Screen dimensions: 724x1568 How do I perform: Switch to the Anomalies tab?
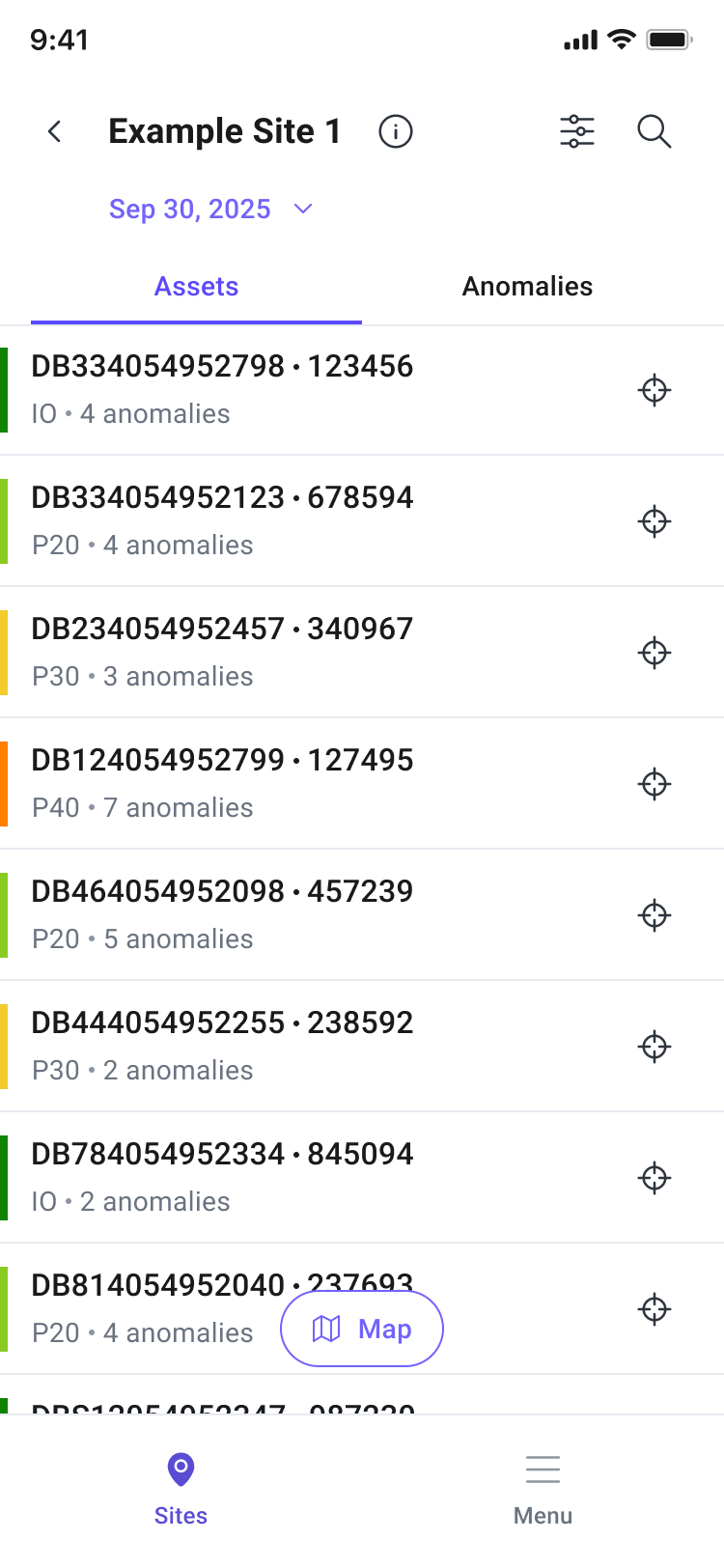point(527,287)
